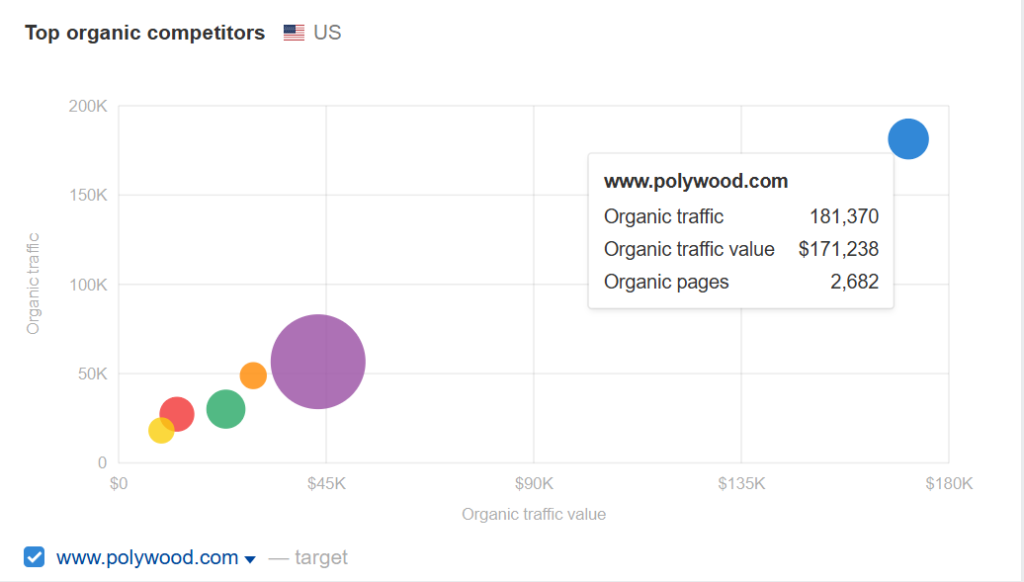Click the 181,370 organic traffic value
1024x582 pixels.
tap(844, 216)
